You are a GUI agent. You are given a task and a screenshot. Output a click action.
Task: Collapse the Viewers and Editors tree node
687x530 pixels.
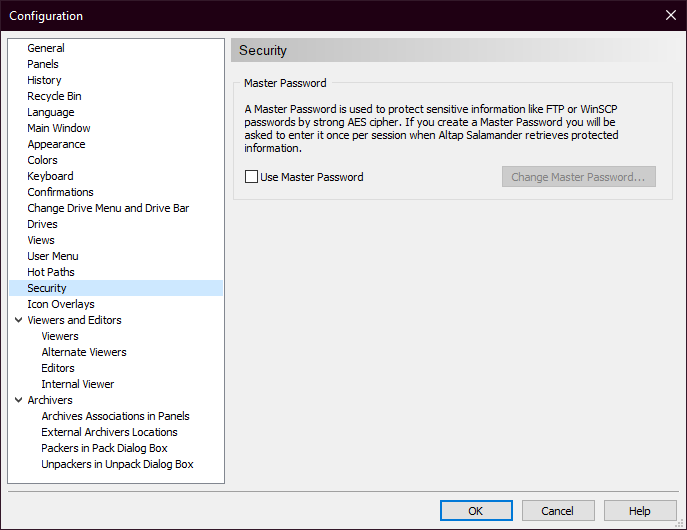(18, 320)
